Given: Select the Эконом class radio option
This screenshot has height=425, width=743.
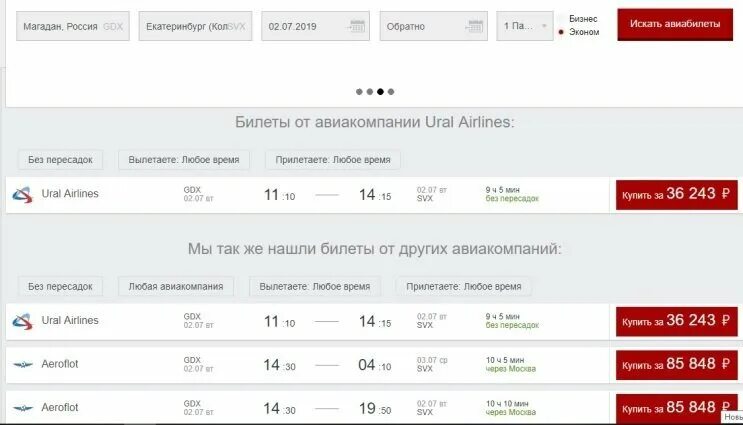Looking at the screenshot, I should click(561, 32).
